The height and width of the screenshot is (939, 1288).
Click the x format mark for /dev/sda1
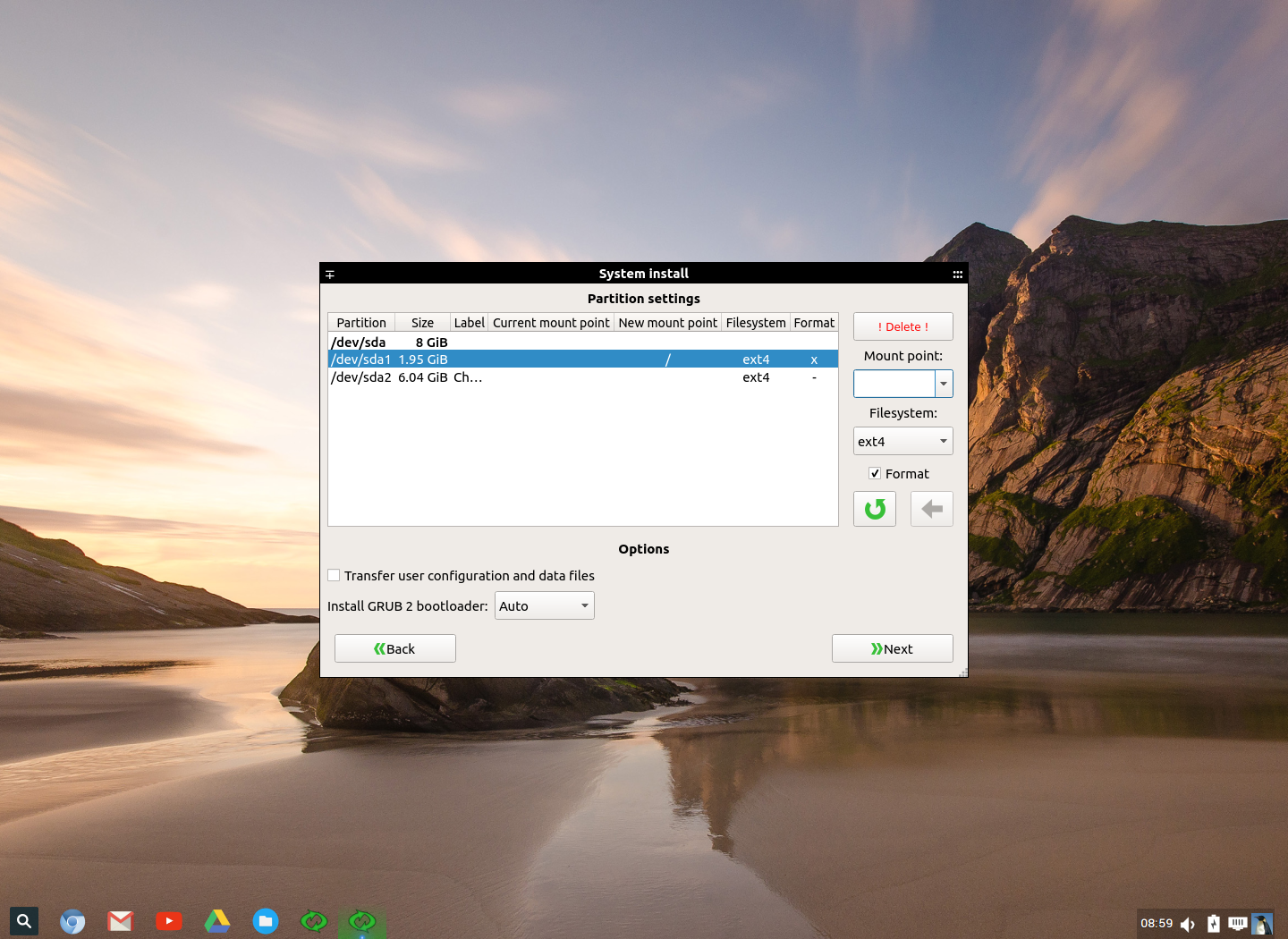[x=814, y=360]
